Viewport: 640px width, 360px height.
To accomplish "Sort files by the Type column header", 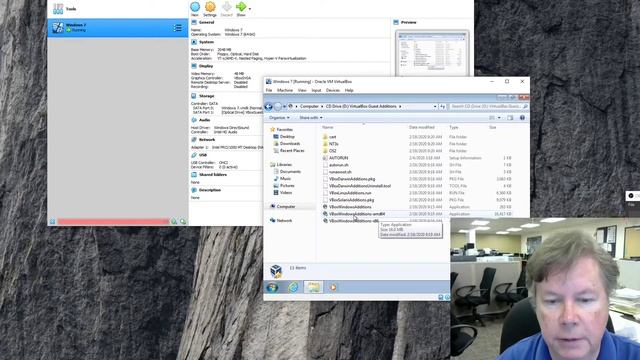I will click(454, 127).
